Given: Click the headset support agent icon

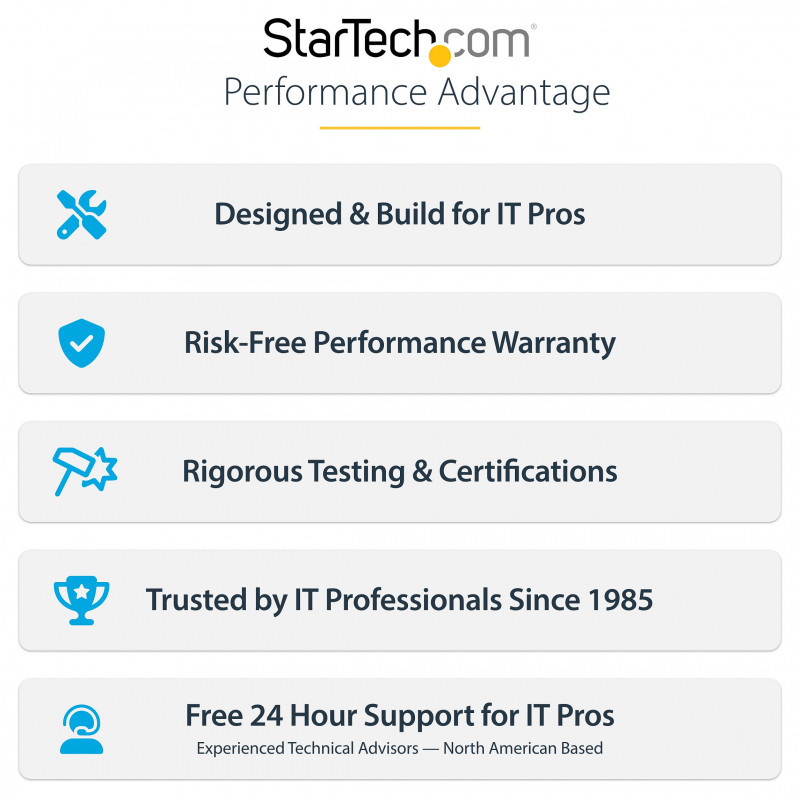Looking at the screenshot, I should point(81,729).
